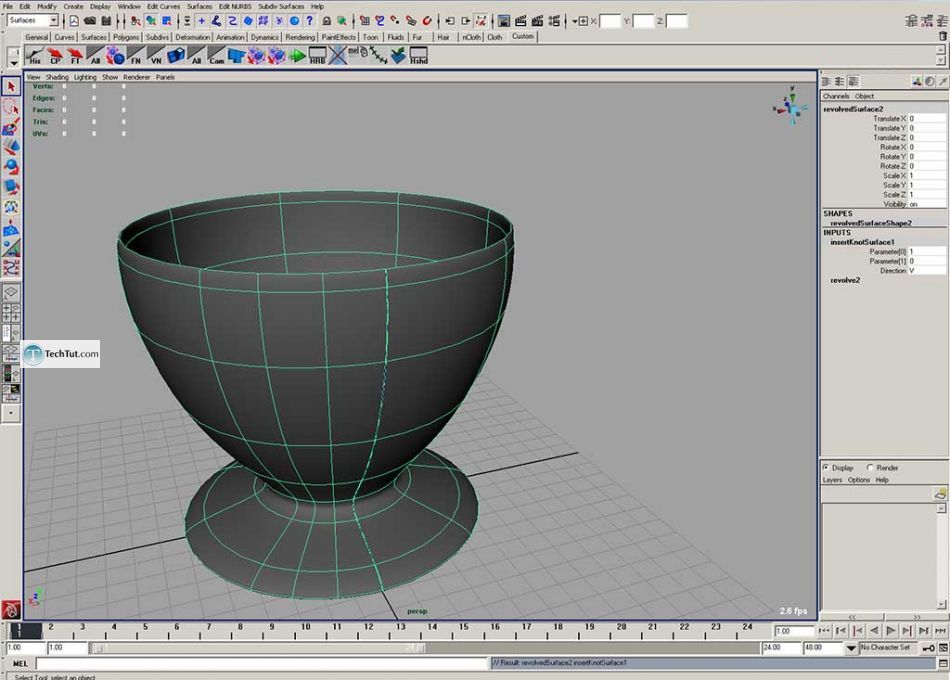Open the help question mark icon
The image size is (950, 680).
tap(310, 20)
